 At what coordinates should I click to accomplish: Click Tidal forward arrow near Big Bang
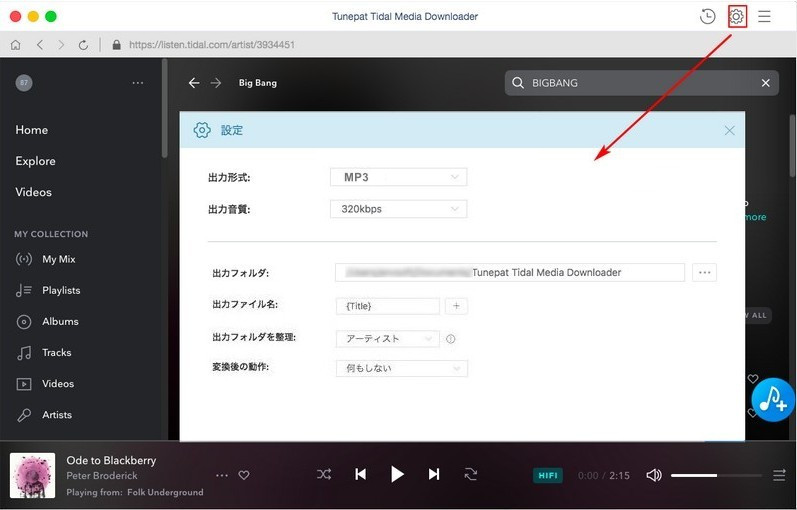click(x=216, y=83)
